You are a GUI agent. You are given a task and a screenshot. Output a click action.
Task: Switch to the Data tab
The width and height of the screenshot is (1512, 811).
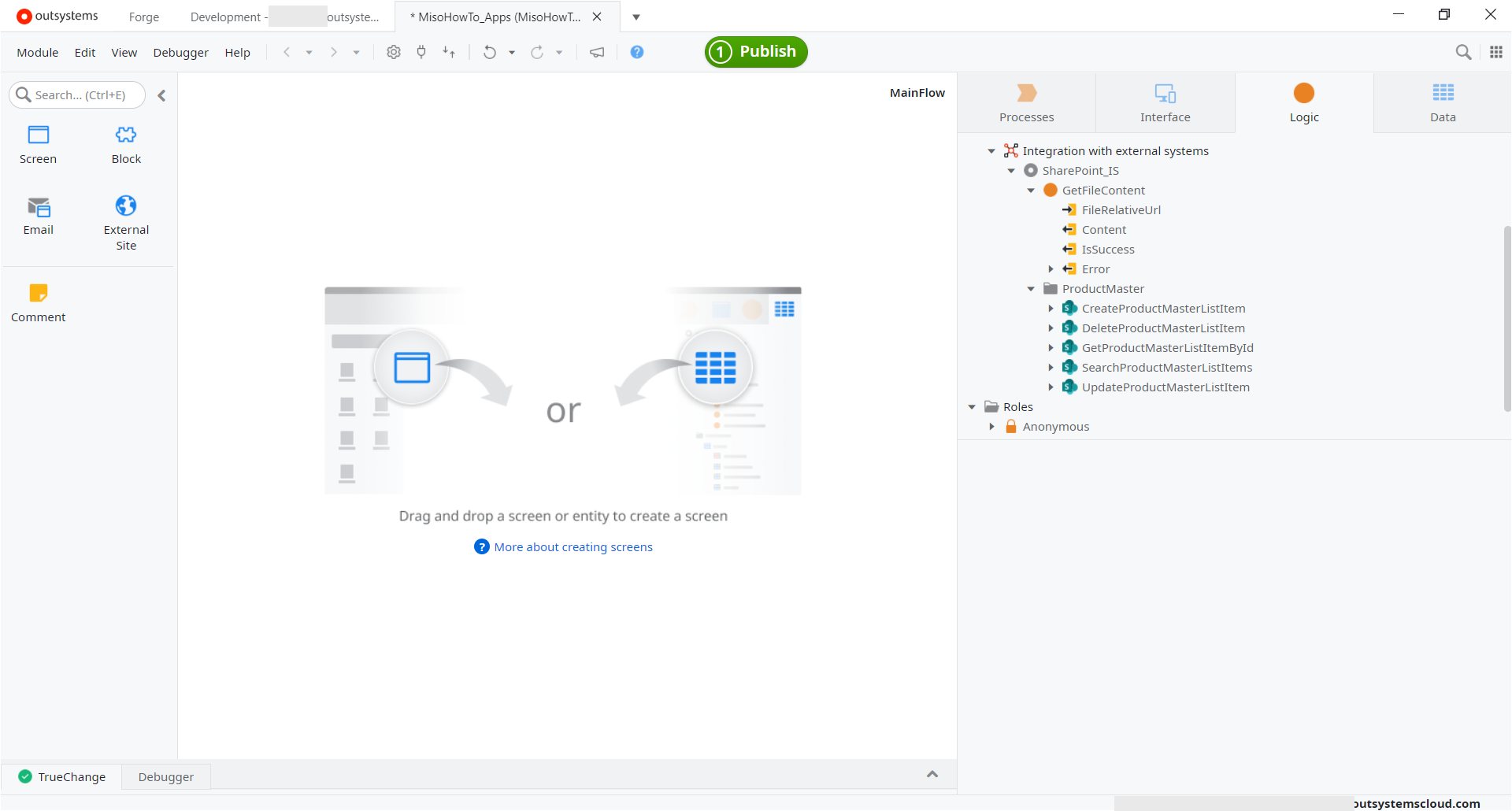(1442, 102)
